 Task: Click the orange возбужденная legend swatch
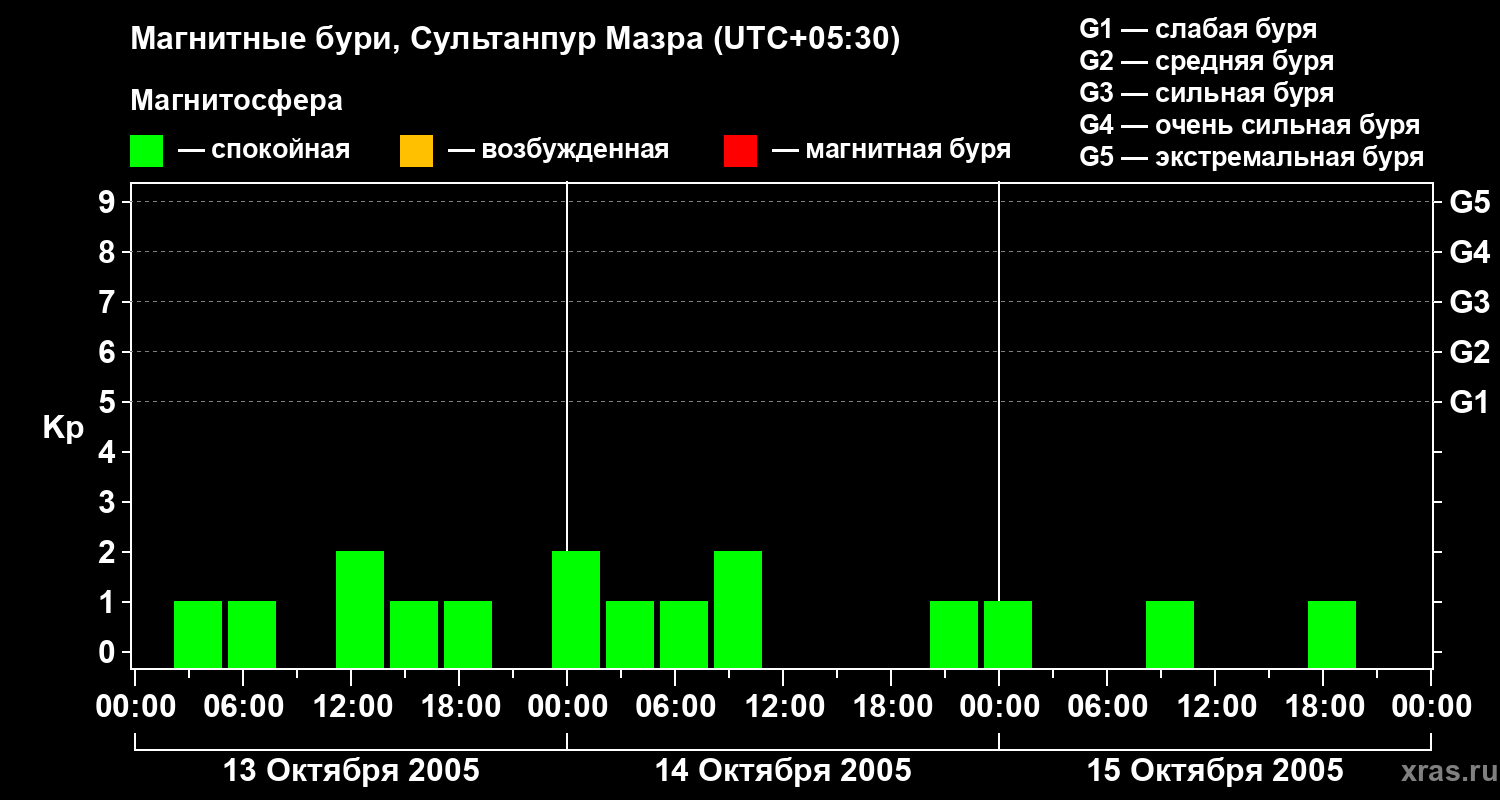click(x=416, y=151)
